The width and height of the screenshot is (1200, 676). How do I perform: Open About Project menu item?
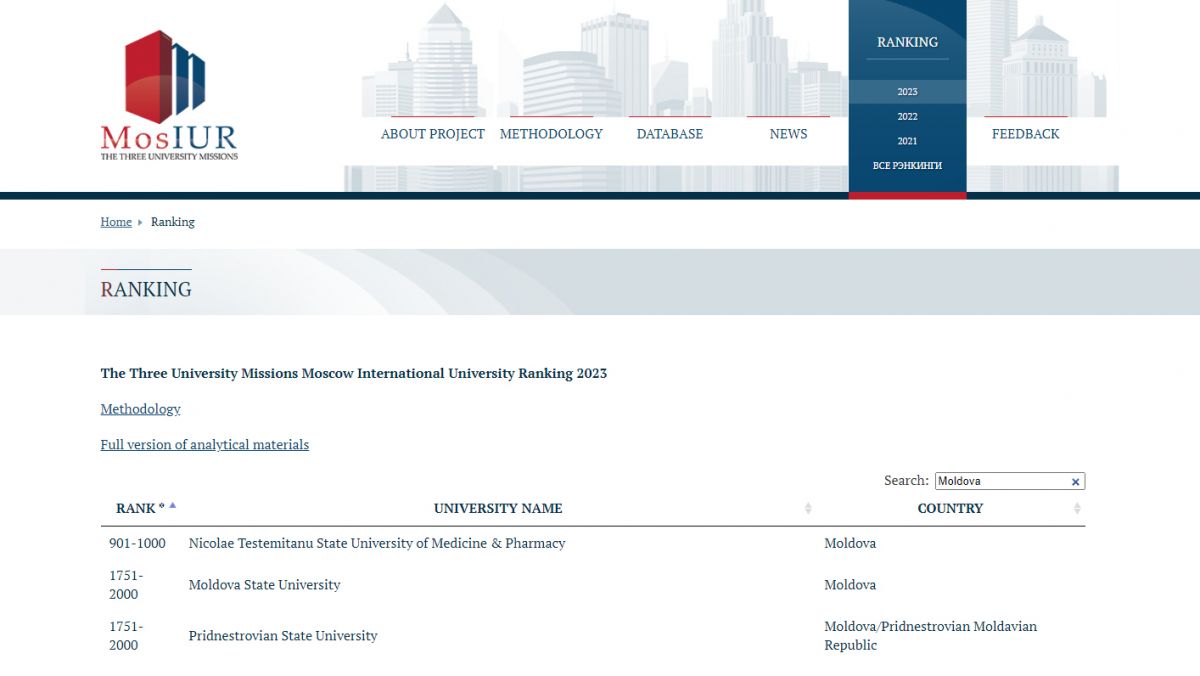point(432,134)
